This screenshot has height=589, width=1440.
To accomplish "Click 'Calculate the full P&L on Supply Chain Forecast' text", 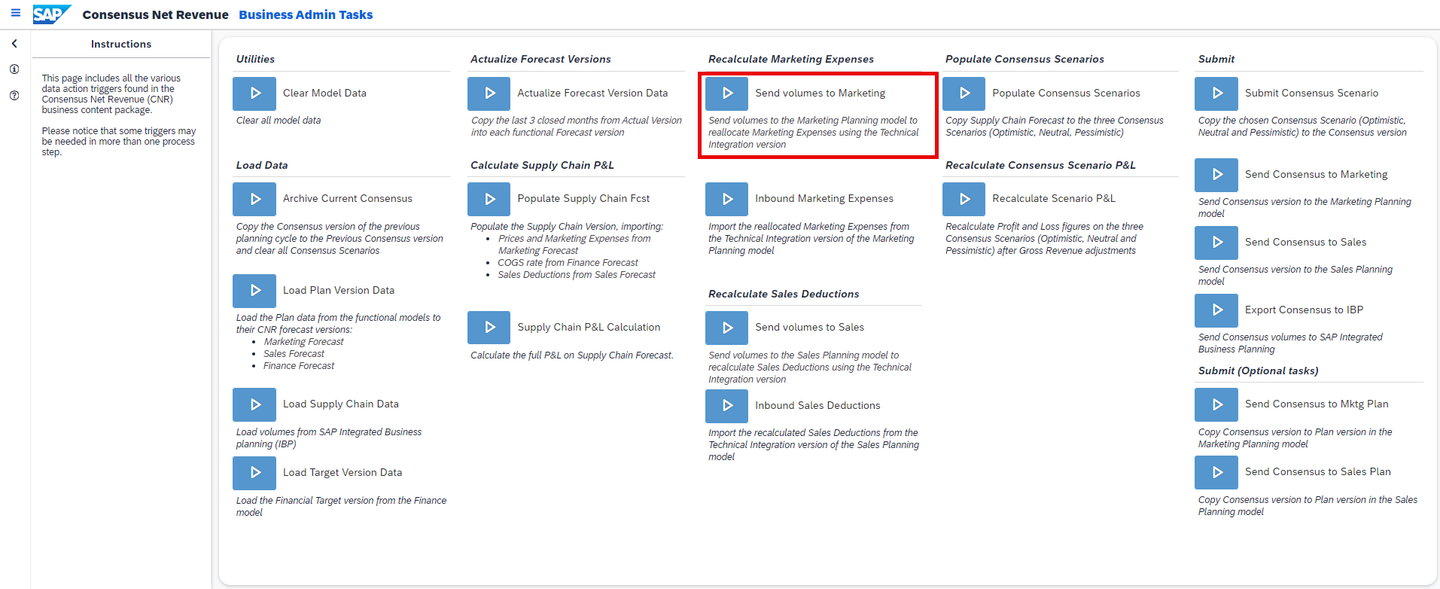I will (572, 355).
